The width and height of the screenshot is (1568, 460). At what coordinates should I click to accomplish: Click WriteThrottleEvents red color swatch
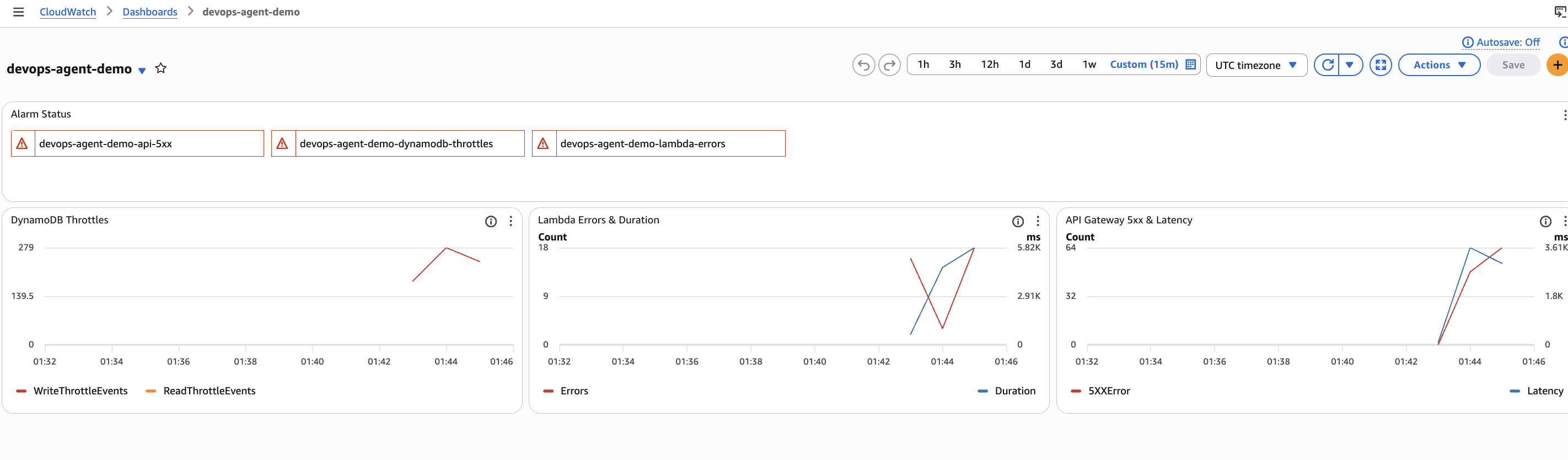click(x=22, y=391)
